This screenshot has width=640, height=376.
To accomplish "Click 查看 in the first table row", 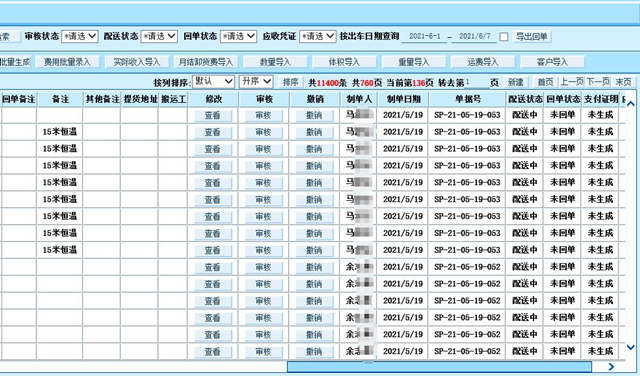I will (213, 116).
